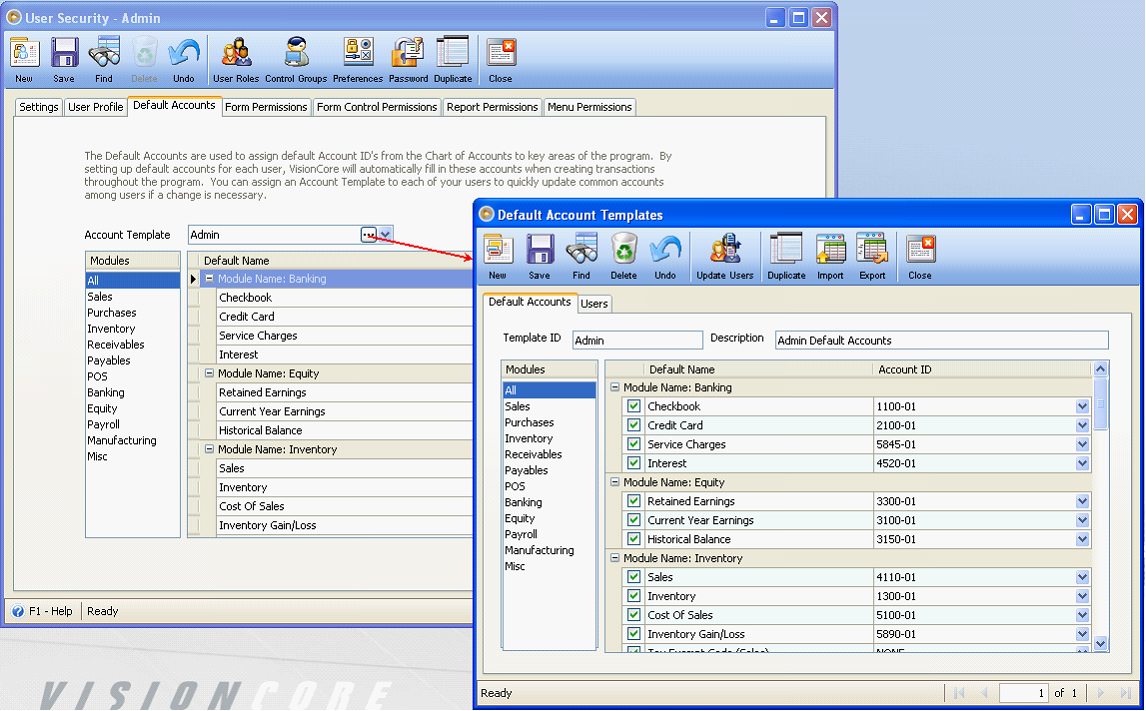Toggle the Service Charges checkbox
This screenshot has height=711, width=1146.
634,444
